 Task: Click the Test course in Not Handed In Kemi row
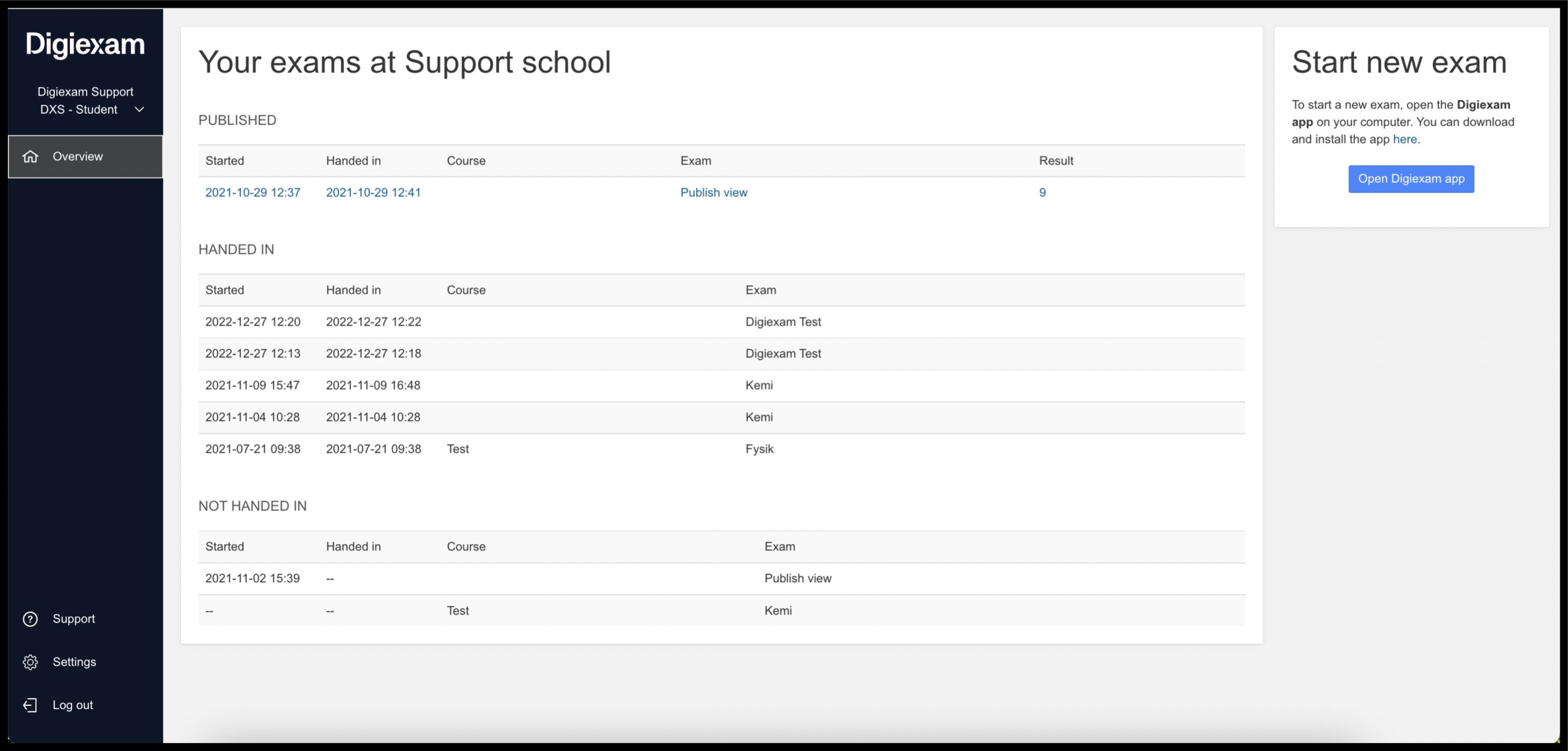458,611
